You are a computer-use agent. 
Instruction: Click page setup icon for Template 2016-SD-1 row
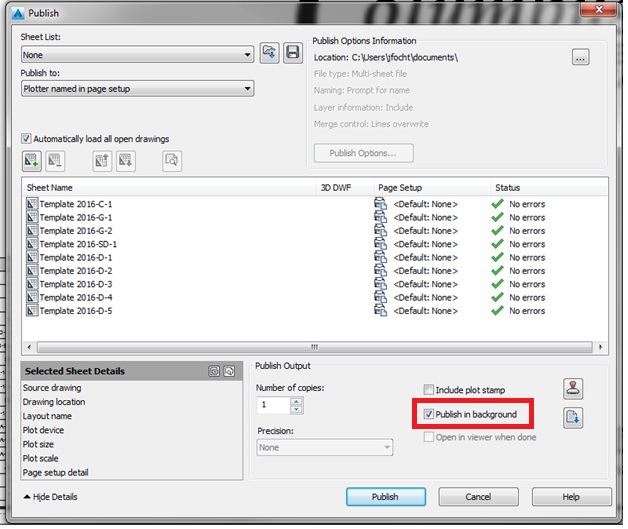(380, 244)
